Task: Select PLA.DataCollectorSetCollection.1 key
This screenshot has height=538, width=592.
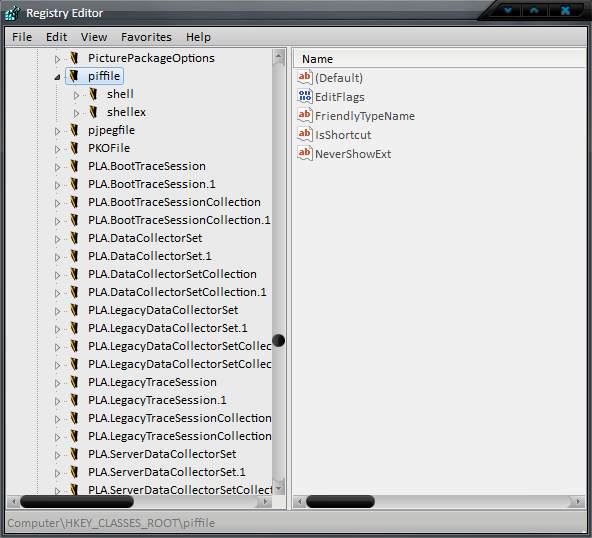Action: click(177, 292)
